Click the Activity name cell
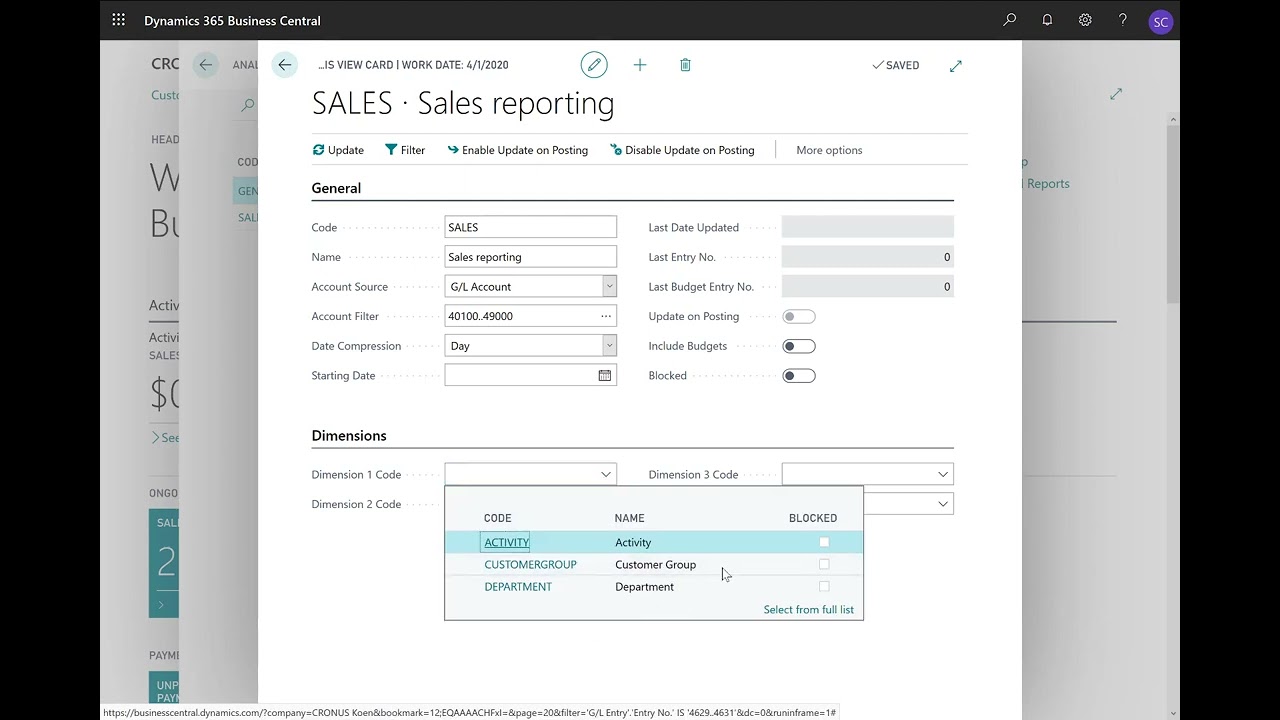The width and height of the screenshot is (1280, 720). coord(633,542)
